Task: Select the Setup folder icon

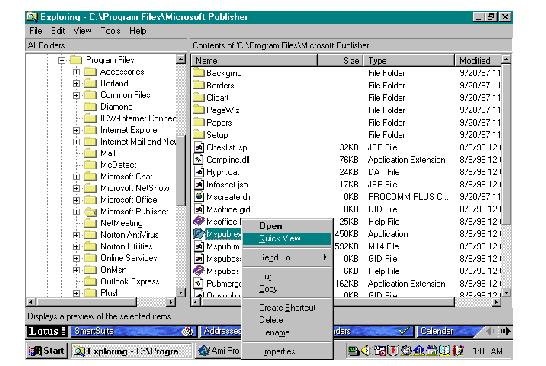Action: [198, 134]
